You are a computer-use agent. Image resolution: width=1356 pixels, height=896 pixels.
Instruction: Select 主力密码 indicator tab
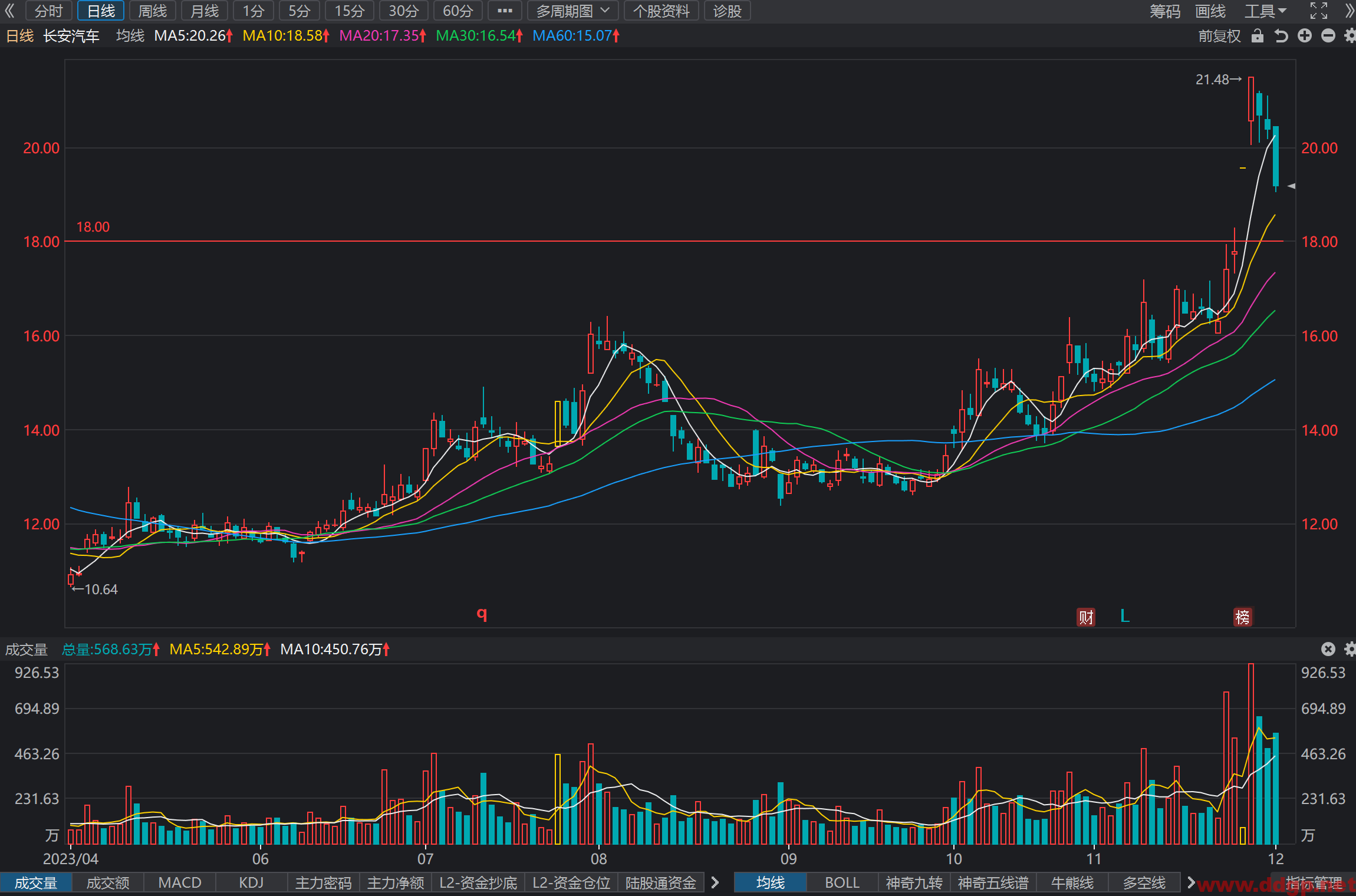[324, 882]
